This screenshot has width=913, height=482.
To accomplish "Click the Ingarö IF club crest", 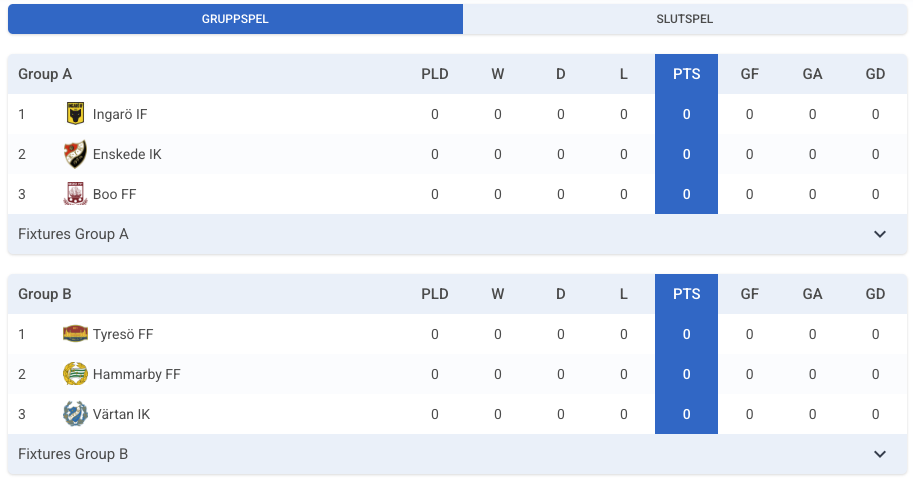I will point(75,114).
